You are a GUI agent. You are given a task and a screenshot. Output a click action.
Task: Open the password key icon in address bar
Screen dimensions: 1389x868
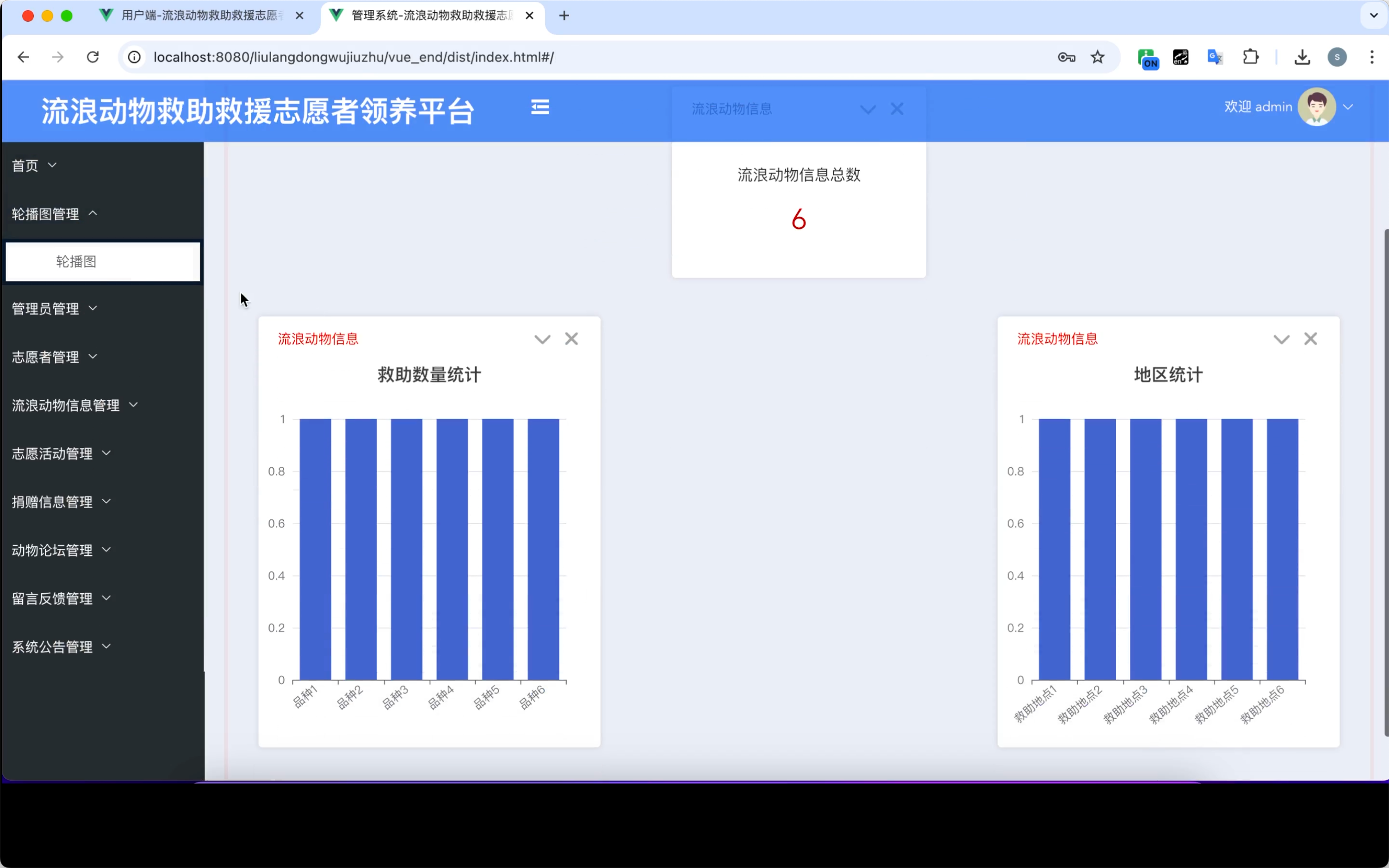[x=1066, y=57]
